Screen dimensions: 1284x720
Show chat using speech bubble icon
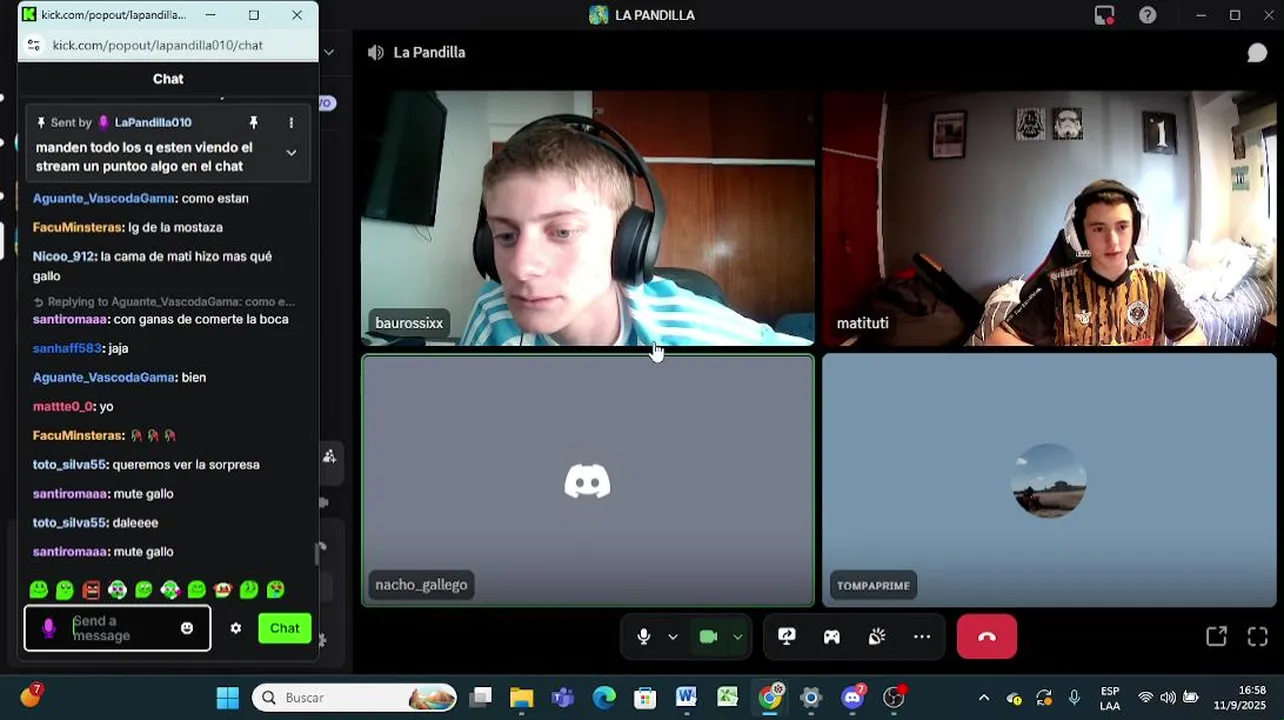pyautogui.click(x=1257, y=53)
